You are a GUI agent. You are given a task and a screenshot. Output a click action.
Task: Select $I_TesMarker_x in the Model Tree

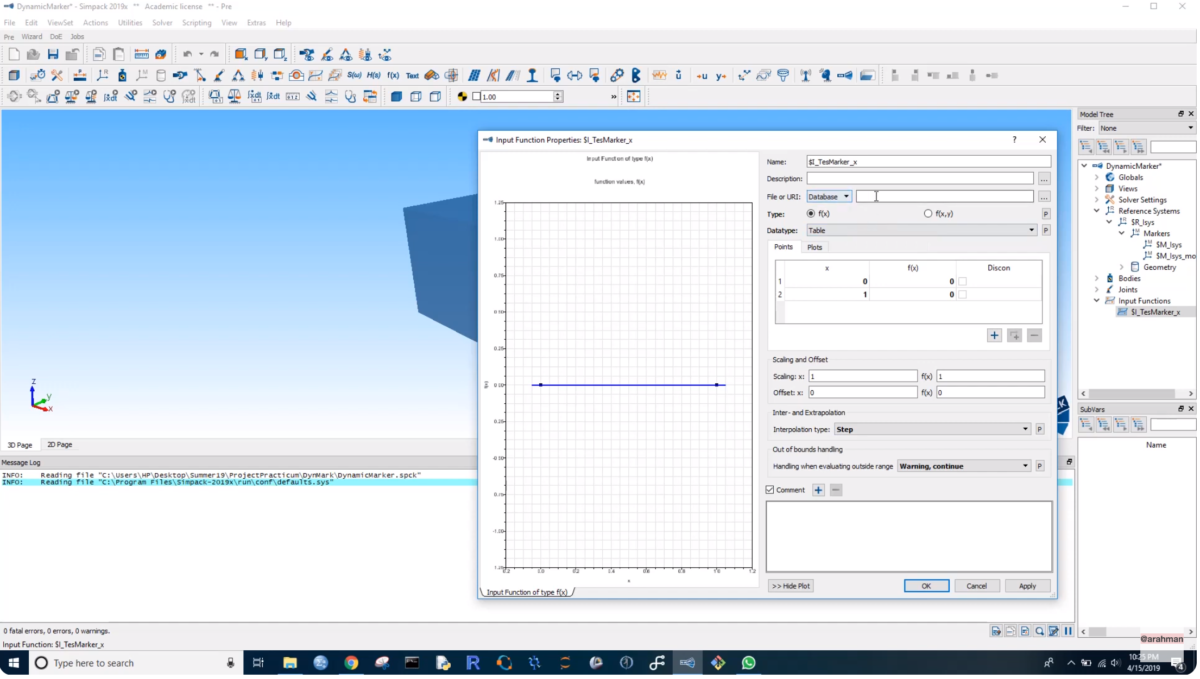[x=1155, y=312]
